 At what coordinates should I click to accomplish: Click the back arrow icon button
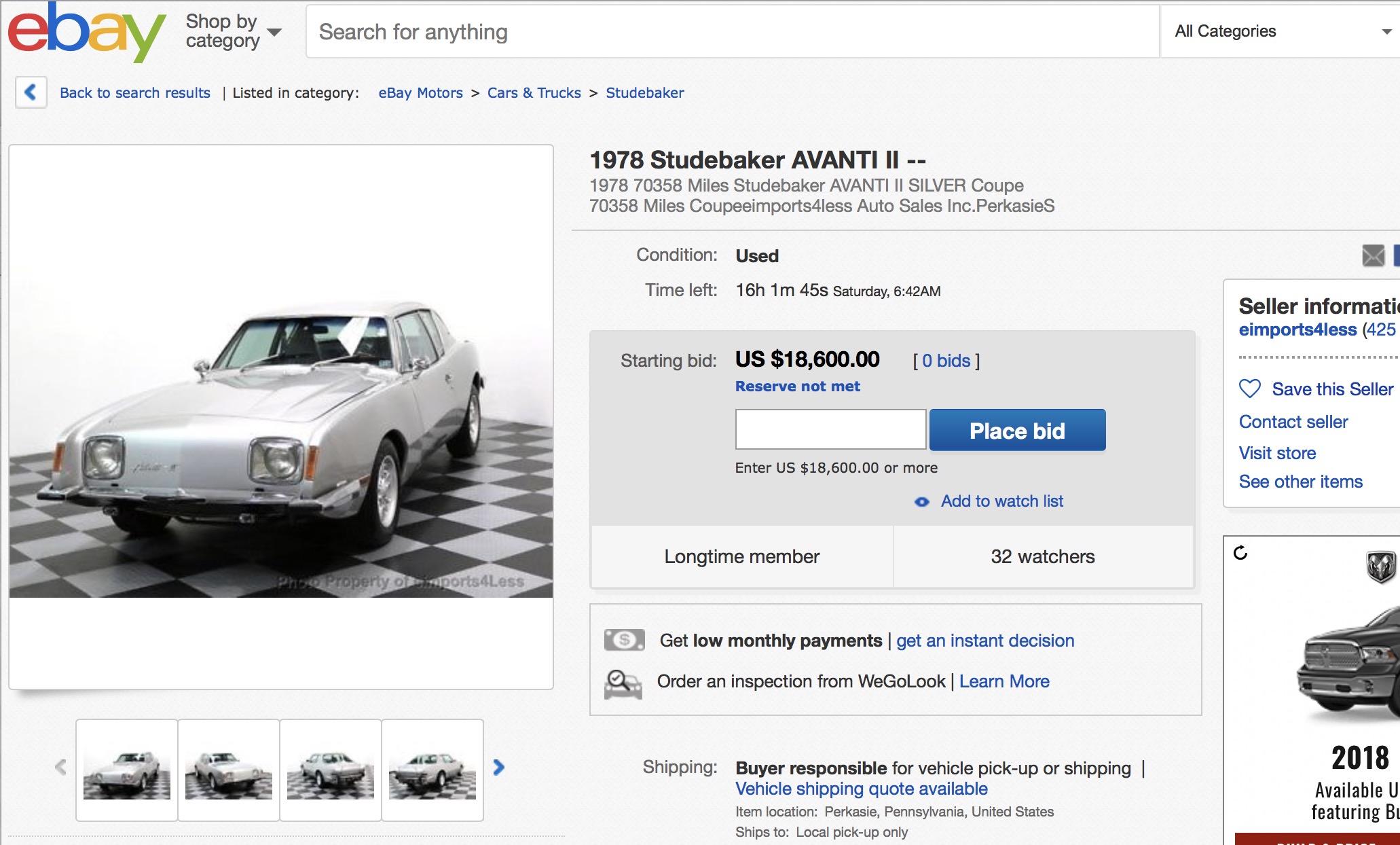click(31, 92)
